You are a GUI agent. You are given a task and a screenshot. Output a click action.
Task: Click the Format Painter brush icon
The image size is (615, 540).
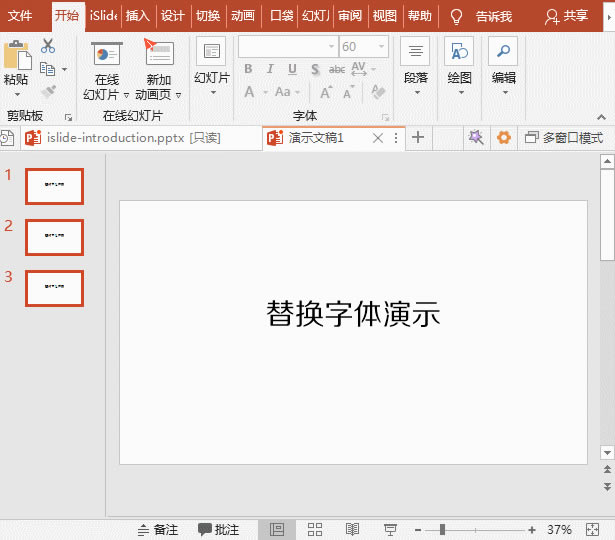(48, 91)
